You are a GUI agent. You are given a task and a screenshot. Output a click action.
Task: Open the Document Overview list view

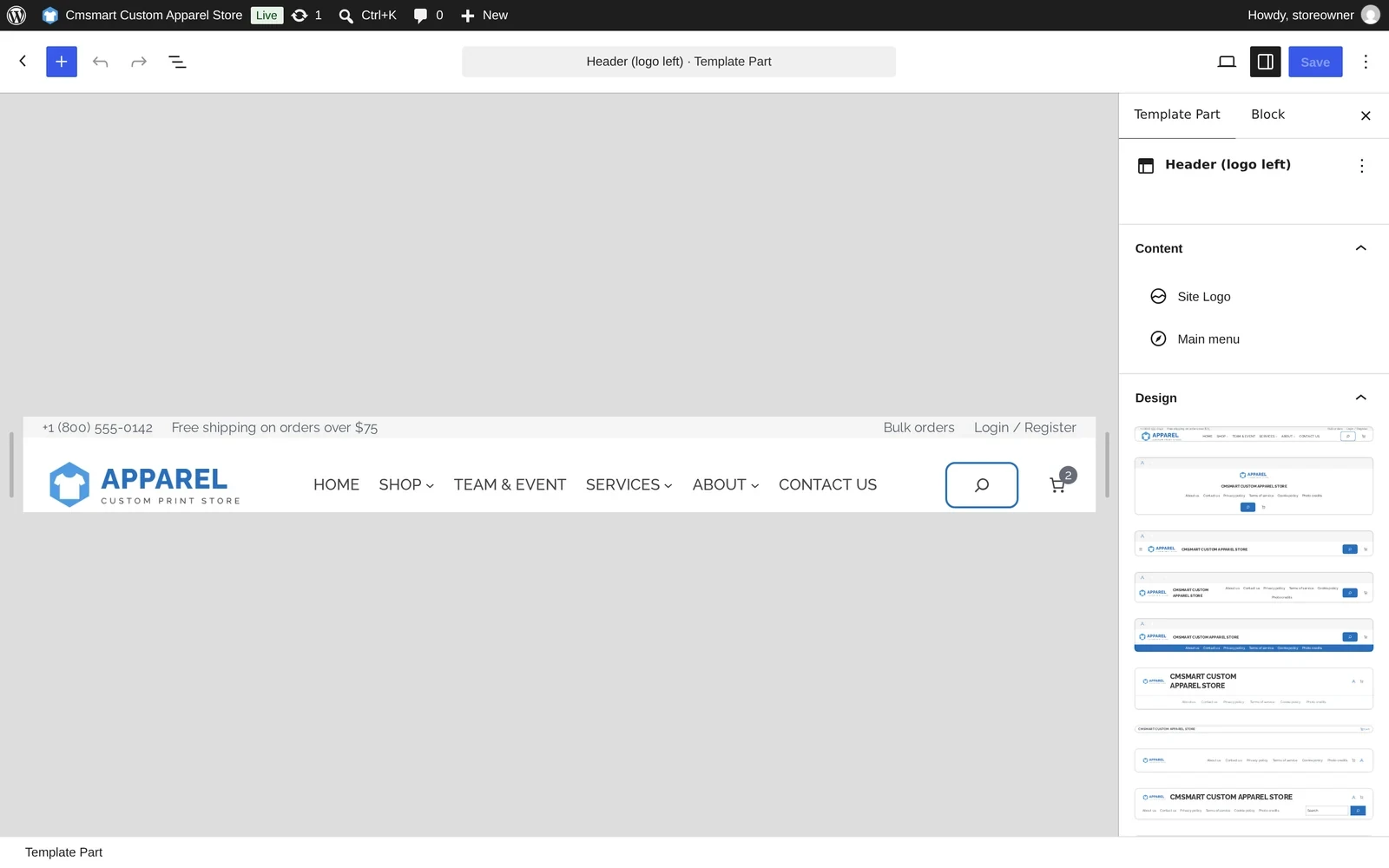[177, 62]
